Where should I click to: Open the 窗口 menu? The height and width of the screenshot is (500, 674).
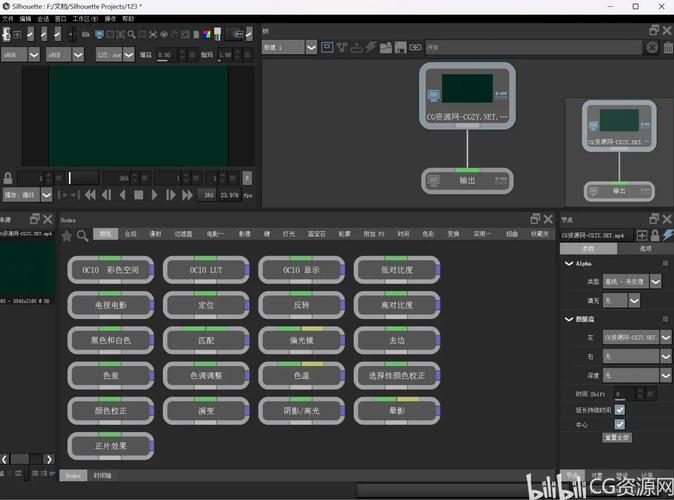tap(61, 19)
